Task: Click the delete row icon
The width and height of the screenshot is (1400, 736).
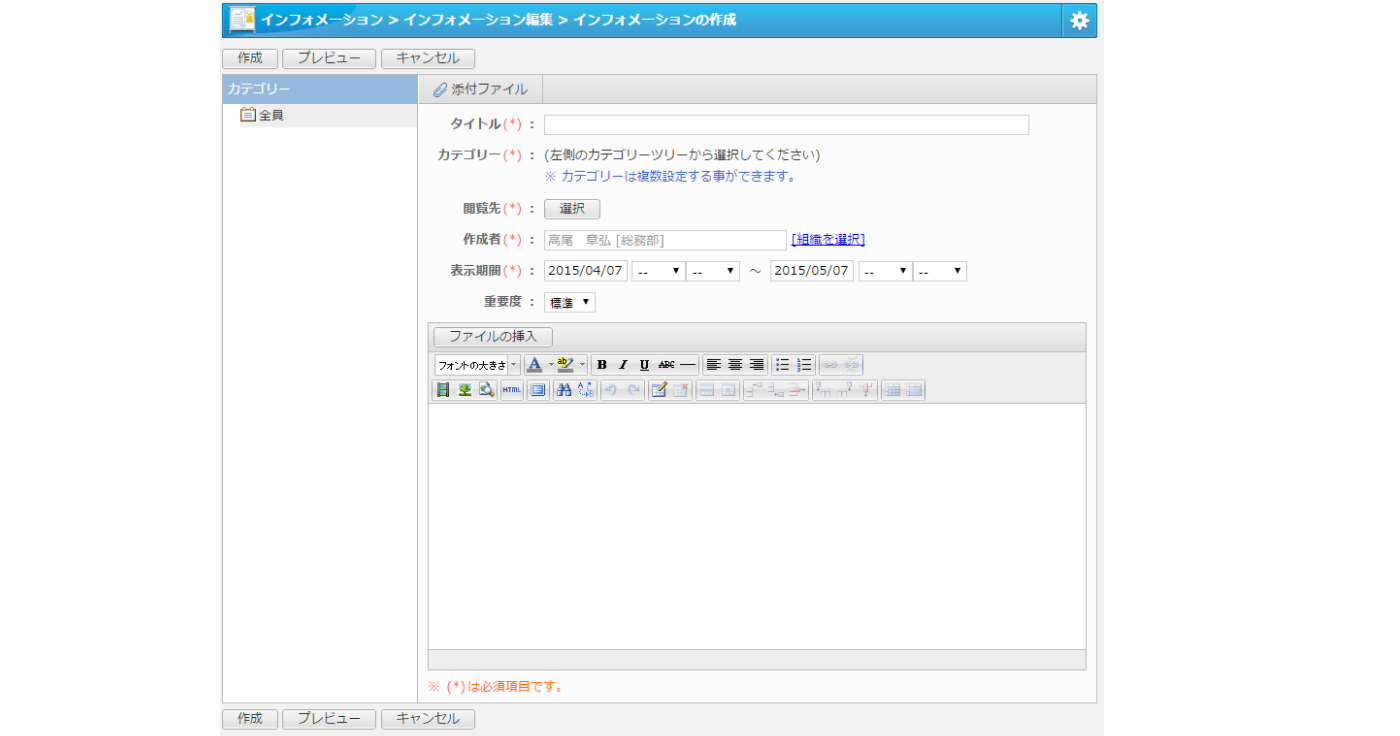Action: click(798, 390)
